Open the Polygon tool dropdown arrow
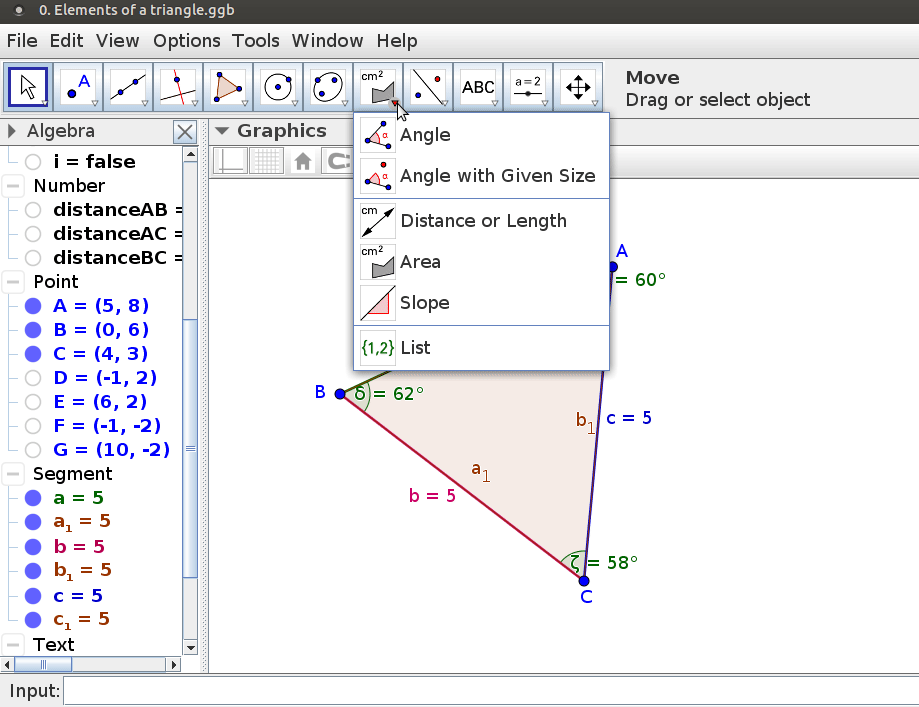The height and width of the screenshot is (707, 919). tap(245, 104)
